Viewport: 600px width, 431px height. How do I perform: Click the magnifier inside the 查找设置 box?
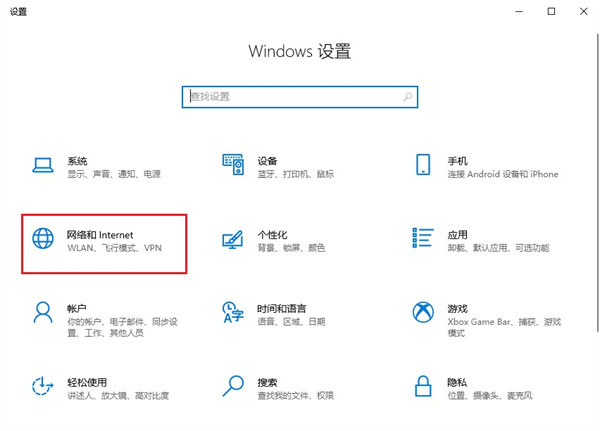coord(408,97)
